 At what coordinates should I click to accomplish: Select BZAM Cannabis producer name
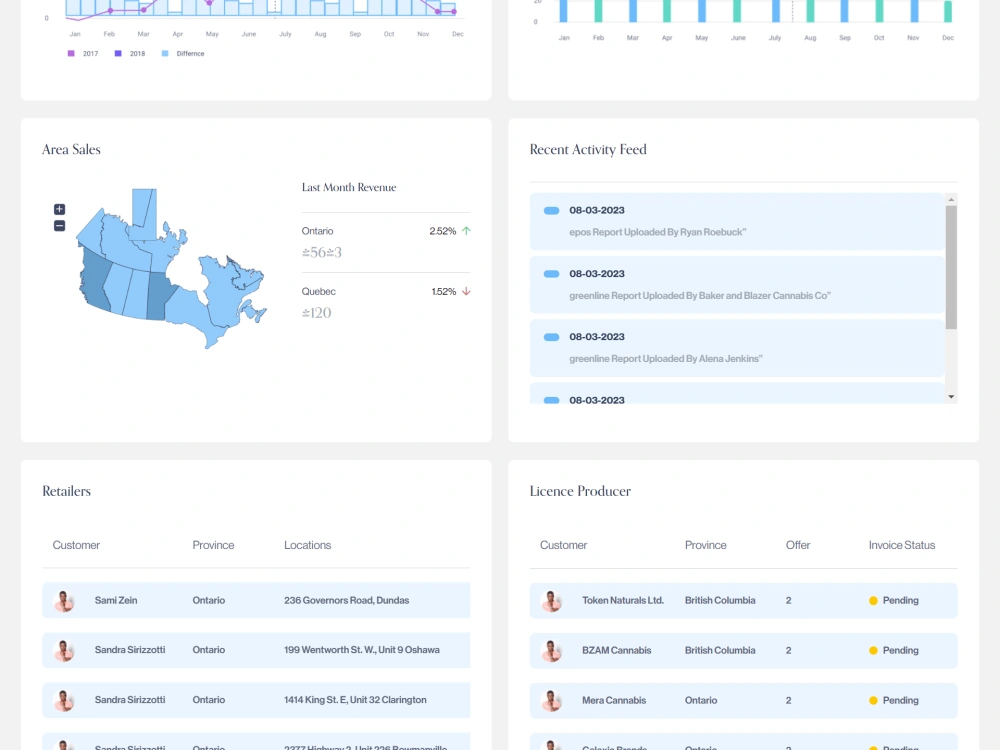pyautogui.click(x=616, y=650)
